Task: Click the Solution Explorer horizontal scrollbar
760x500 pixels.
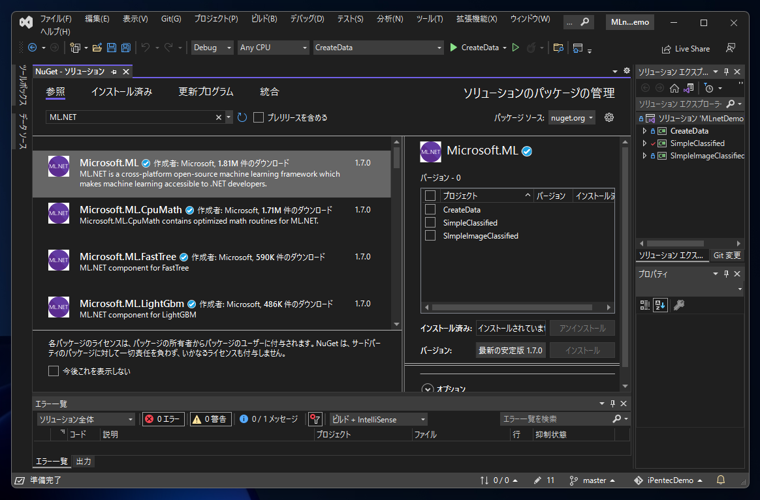Action: click(675, 243)
